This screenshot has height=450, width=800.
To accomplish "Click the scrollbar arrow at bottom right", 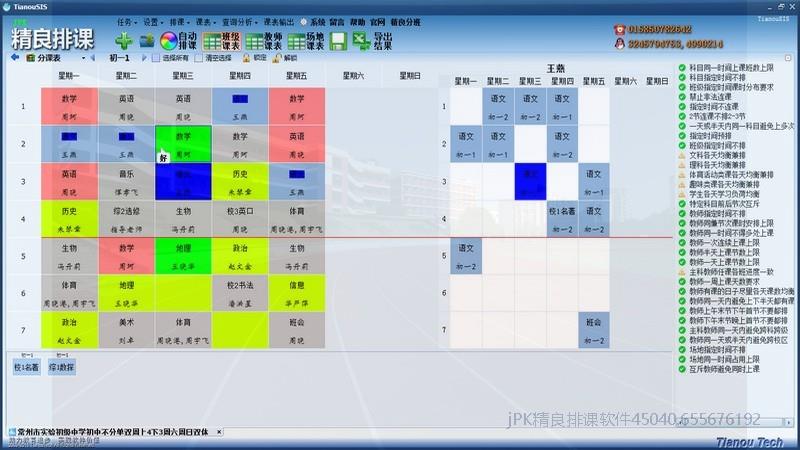I will point(788,422).
